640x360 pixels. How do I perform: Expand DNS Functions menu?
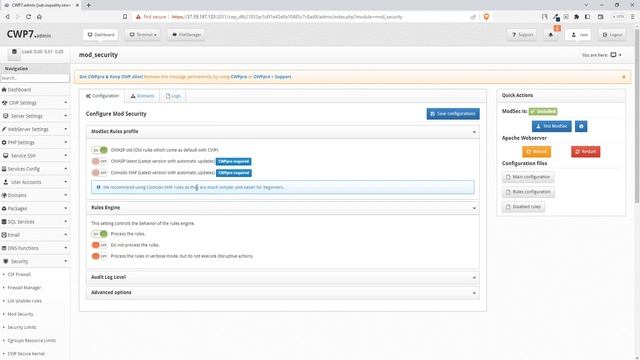pyautogui.click(x=35, y=248)
